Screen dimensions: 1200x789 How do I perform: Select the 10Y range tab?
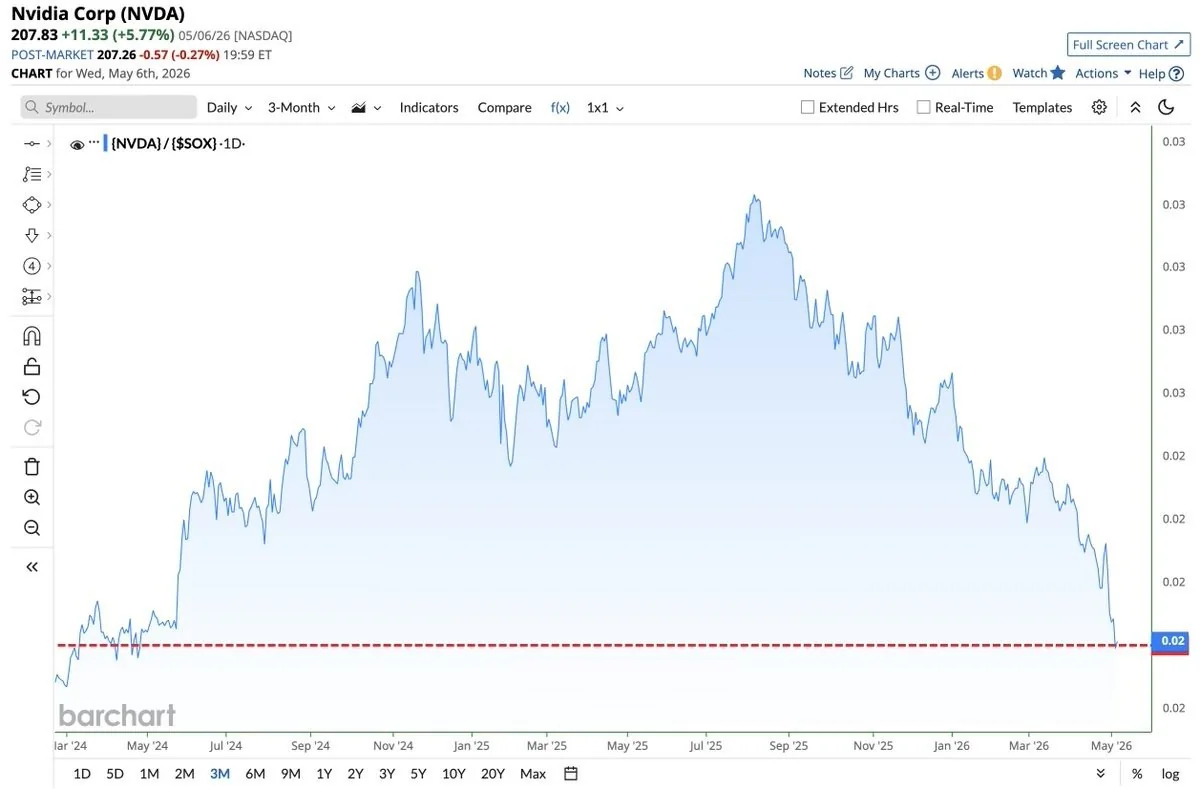click(453, 773)
